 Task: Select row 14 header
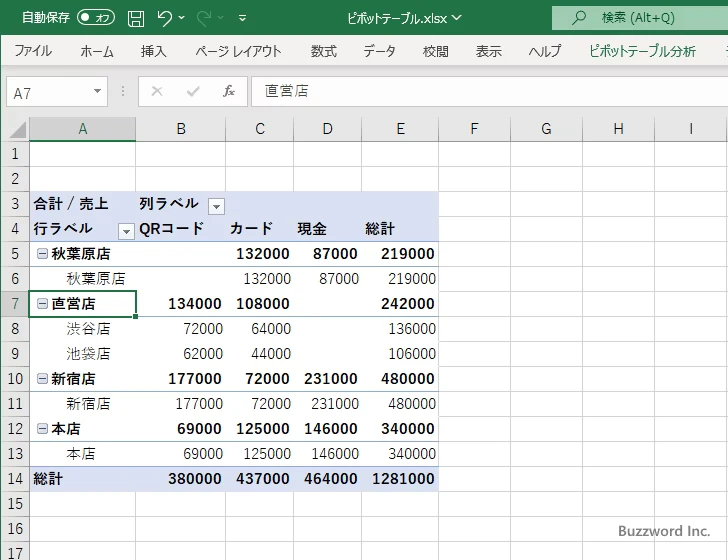coord(15,479)
